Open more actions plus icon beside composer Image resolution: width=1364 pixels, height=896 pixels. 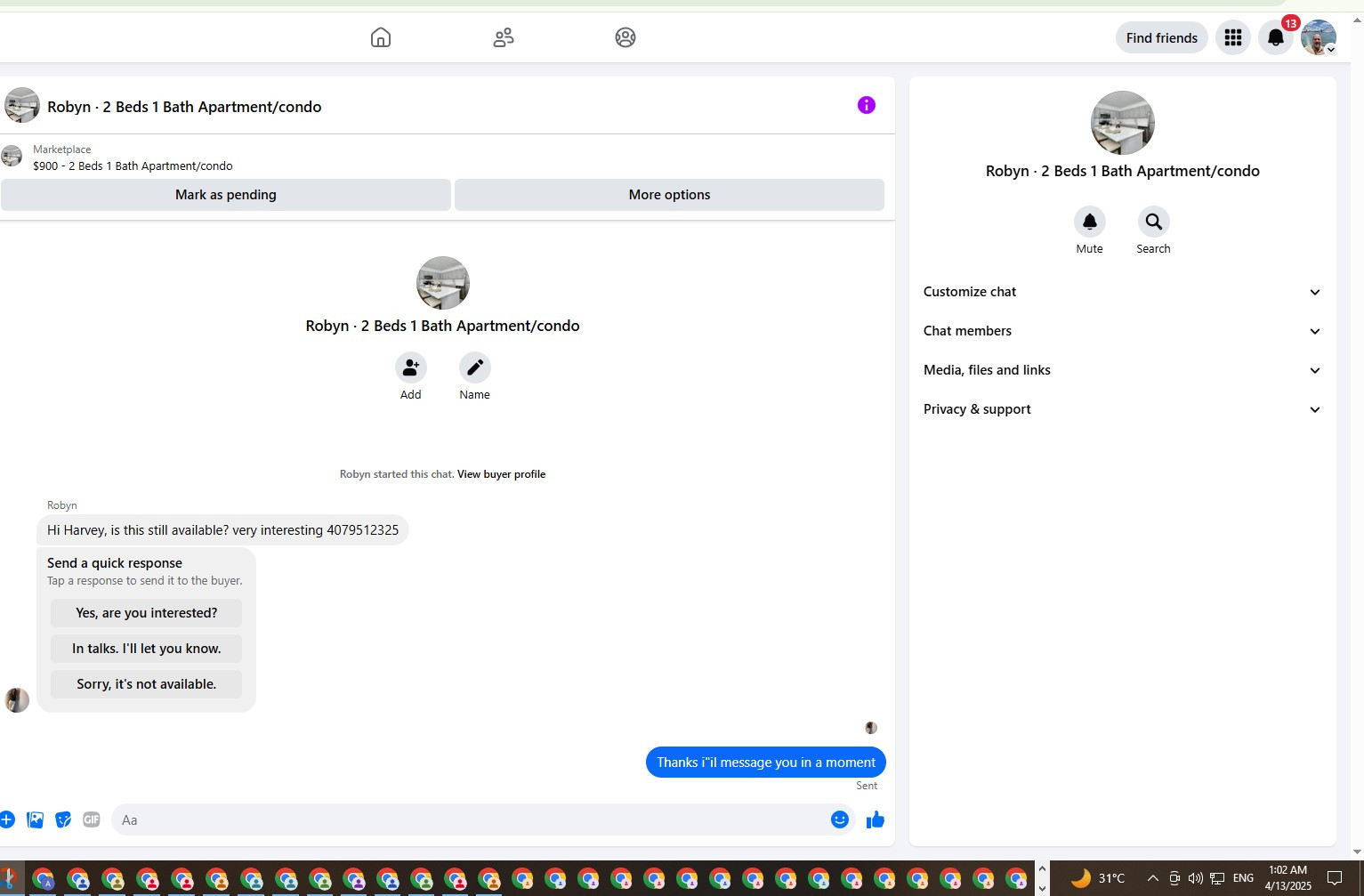tap(7, 819)
